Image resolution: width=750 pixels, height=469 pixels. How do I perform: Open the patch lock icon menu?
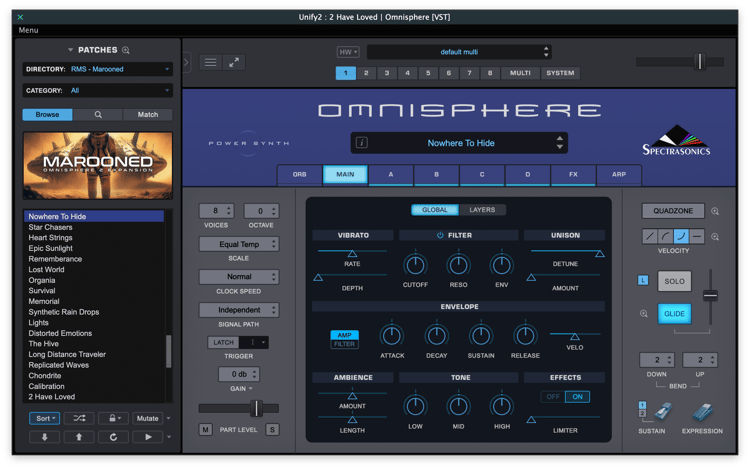pos(113,418)
